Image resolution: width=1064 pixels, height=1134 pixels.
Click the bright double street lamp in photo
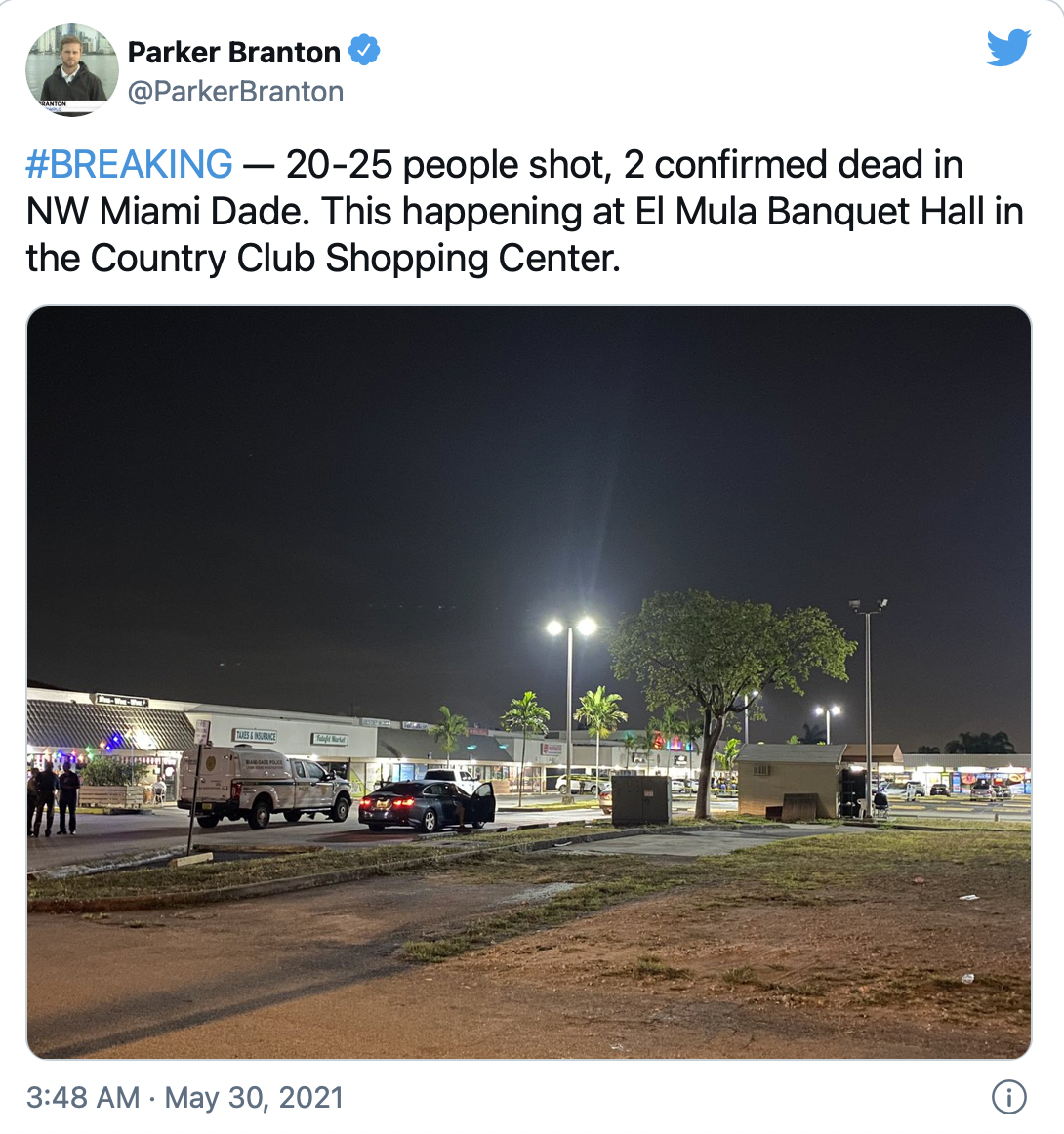[570, 628]
